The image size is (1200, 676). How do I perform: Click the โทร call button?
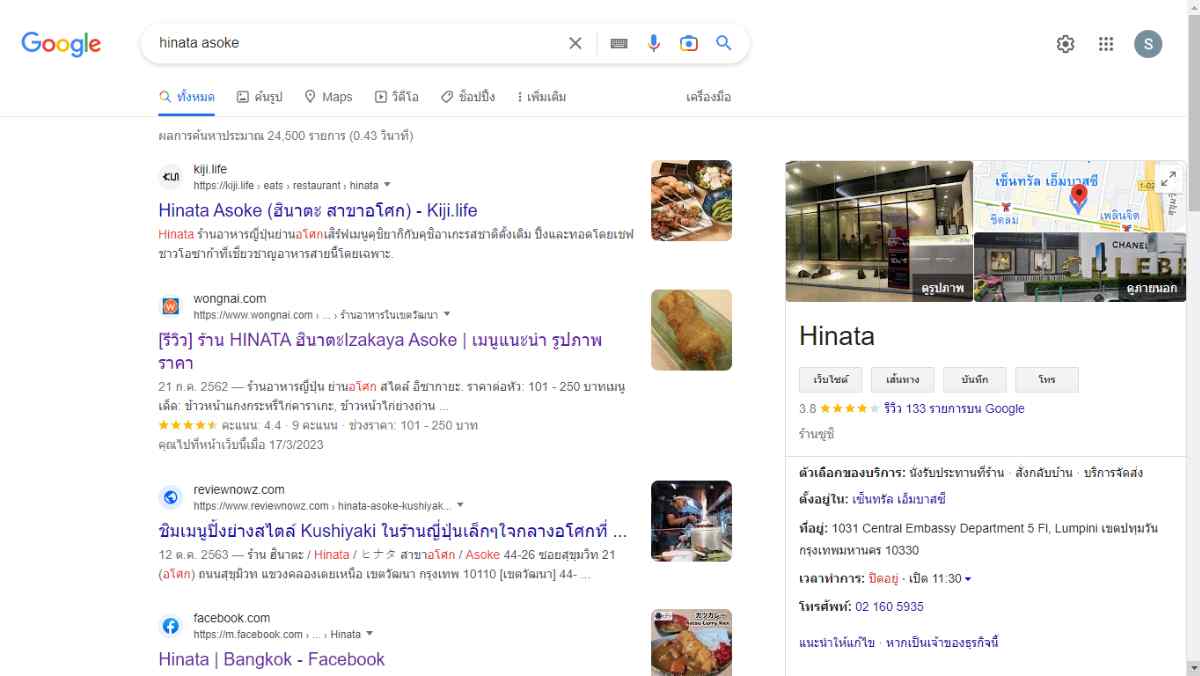[x=1047, y=380]
